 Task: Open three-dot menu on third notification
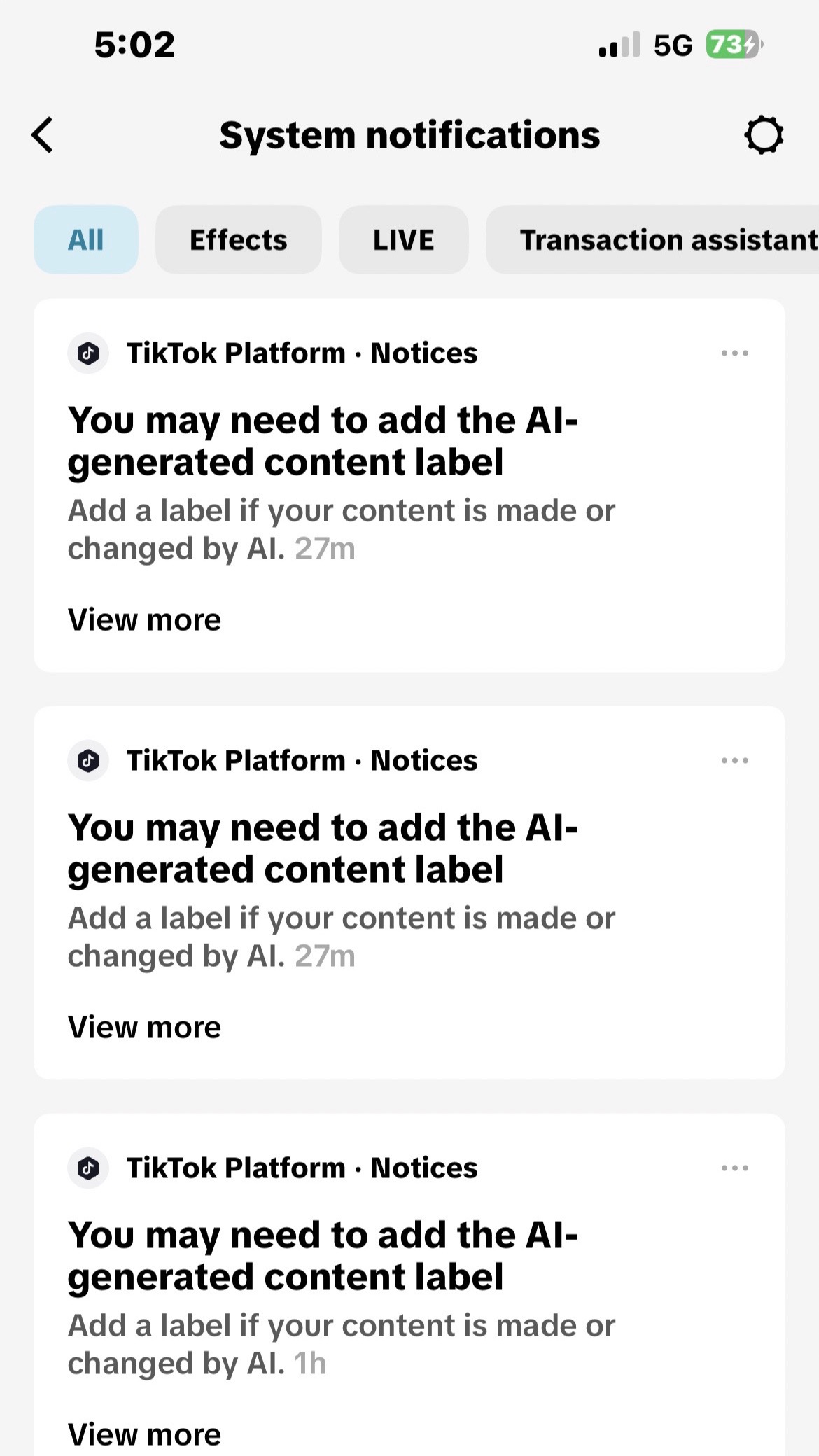pos(735,1168)
